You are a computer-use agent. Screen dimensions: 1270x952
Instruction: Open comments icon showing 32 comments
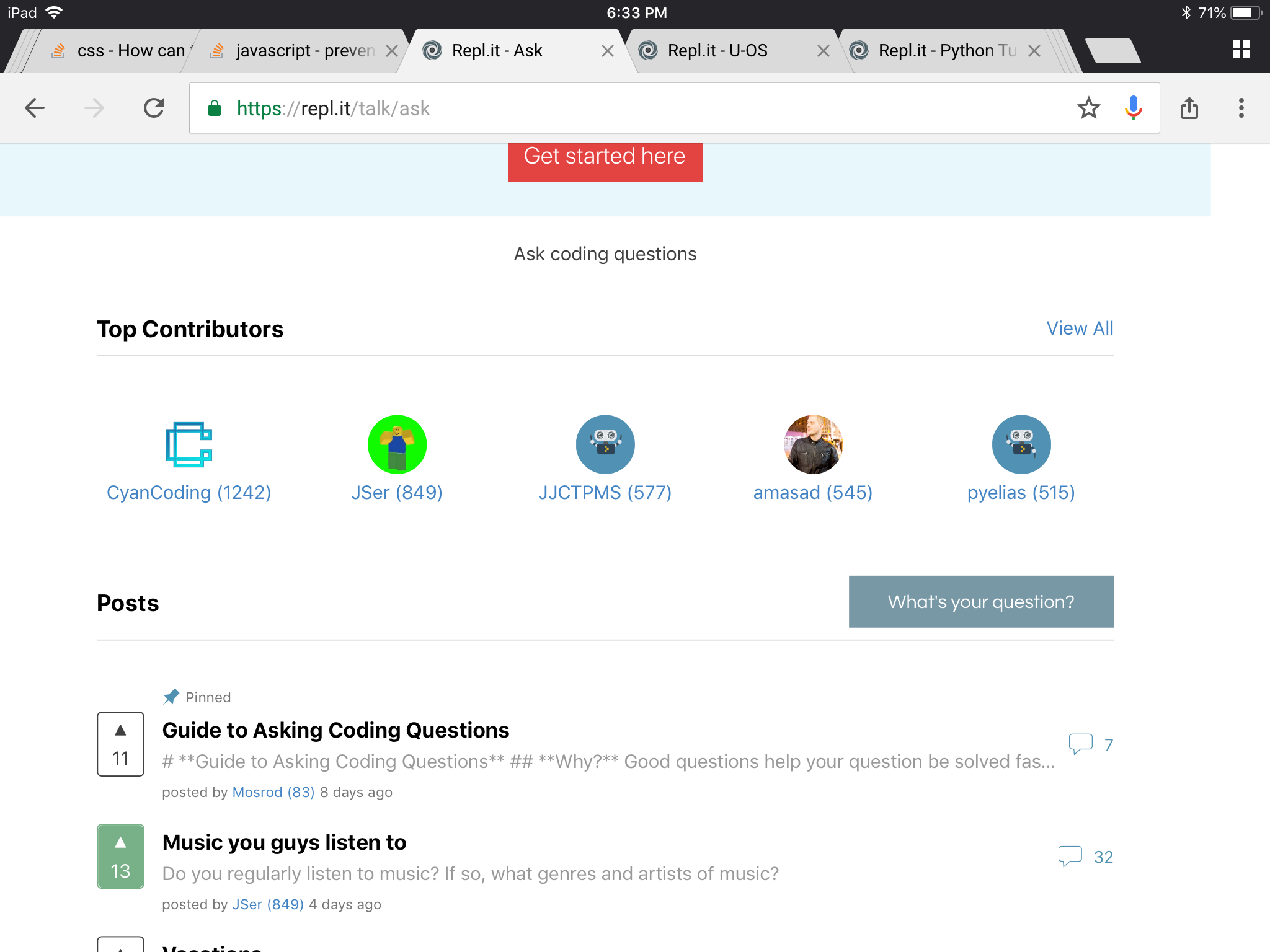(x=1070, y=856)
